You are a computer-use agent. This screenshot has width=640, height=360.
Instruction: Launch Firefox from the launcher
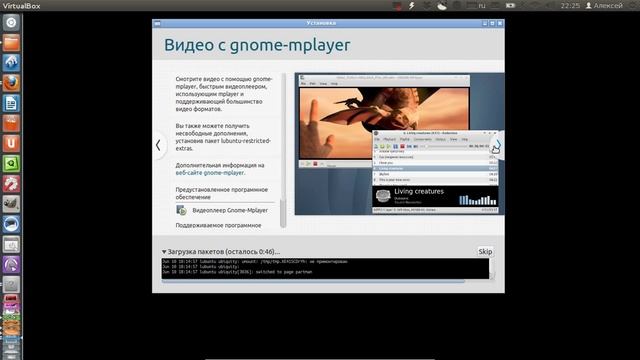(x=11, y=83)
